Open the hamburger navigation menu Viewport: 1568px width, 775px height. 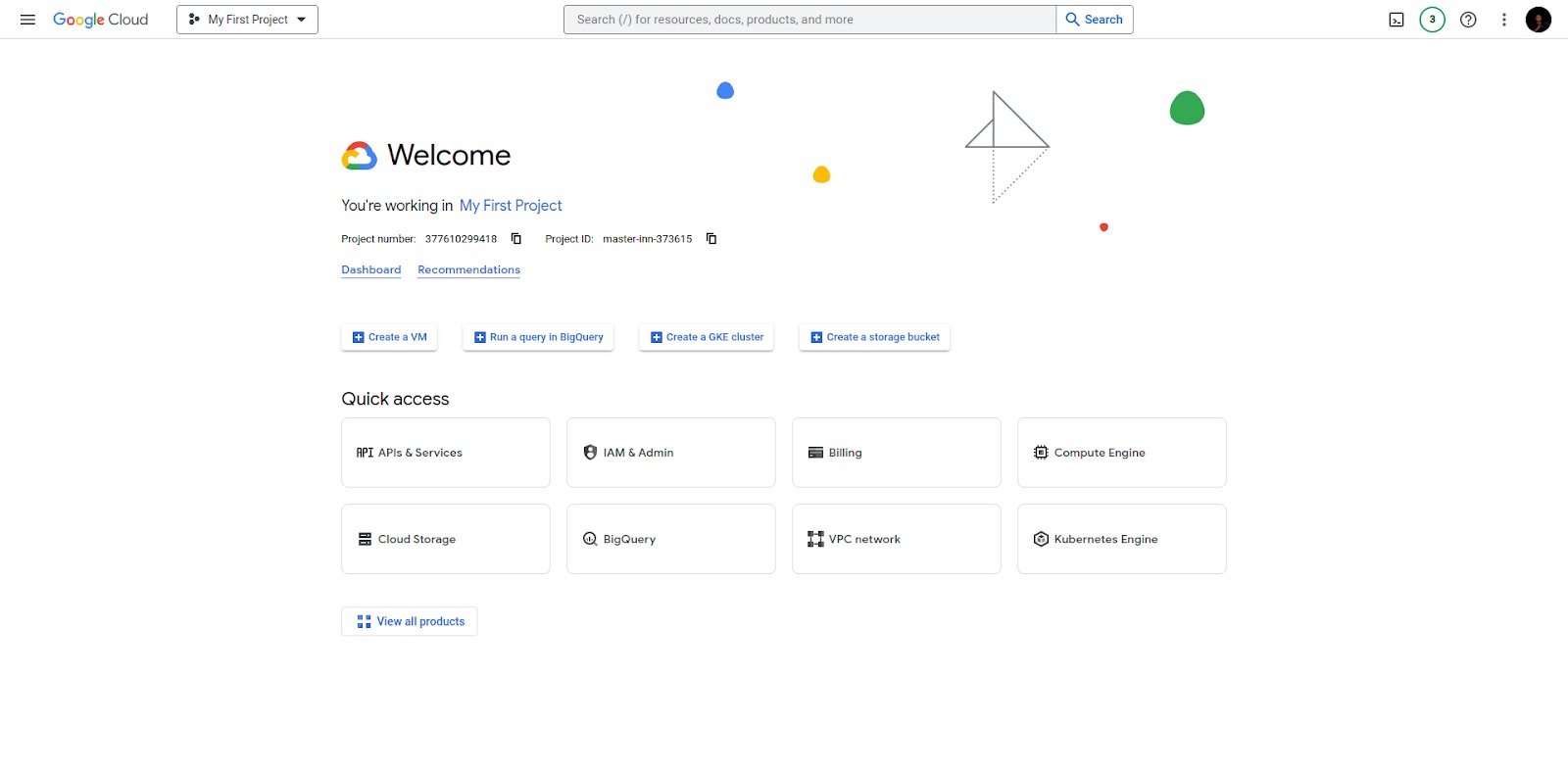click(27, 20)
